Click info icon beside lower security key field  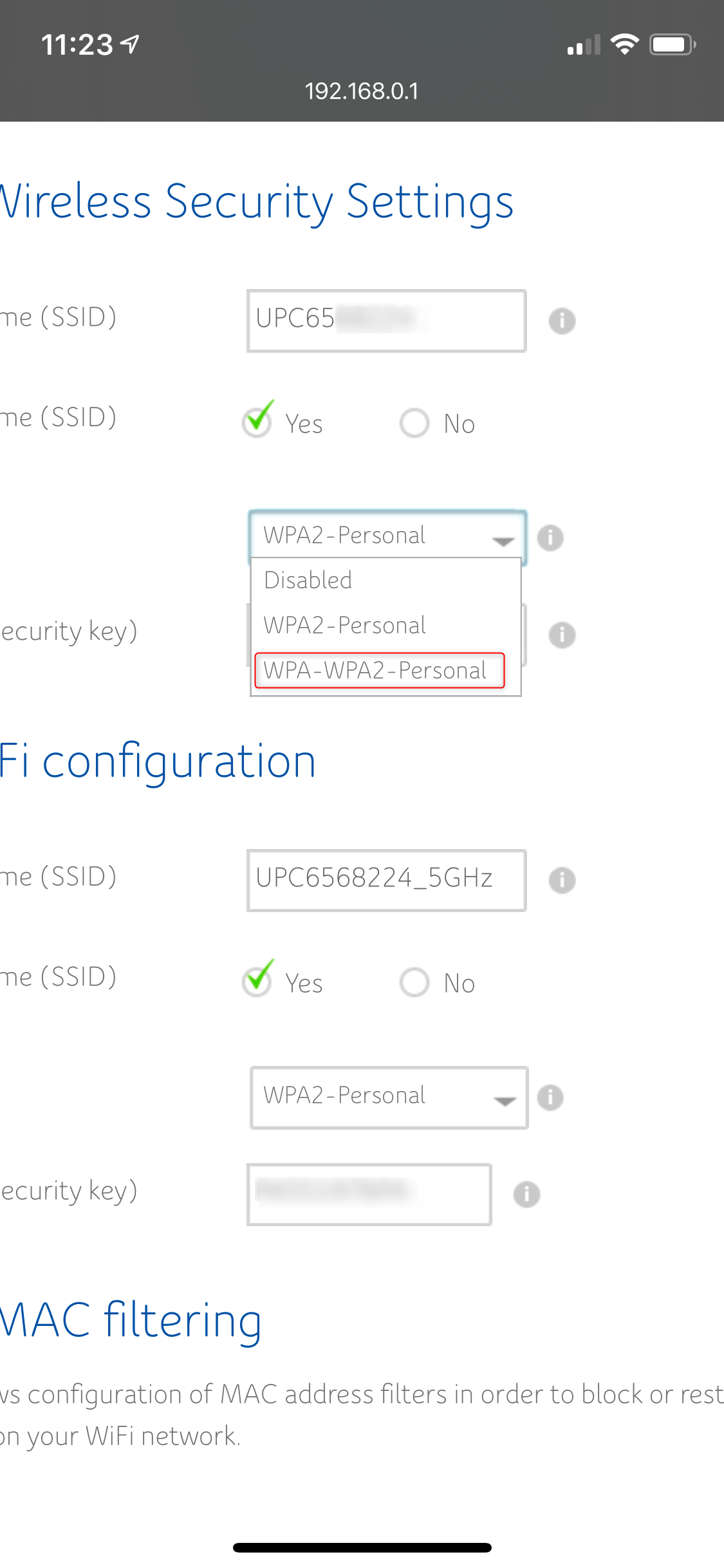526,1195
